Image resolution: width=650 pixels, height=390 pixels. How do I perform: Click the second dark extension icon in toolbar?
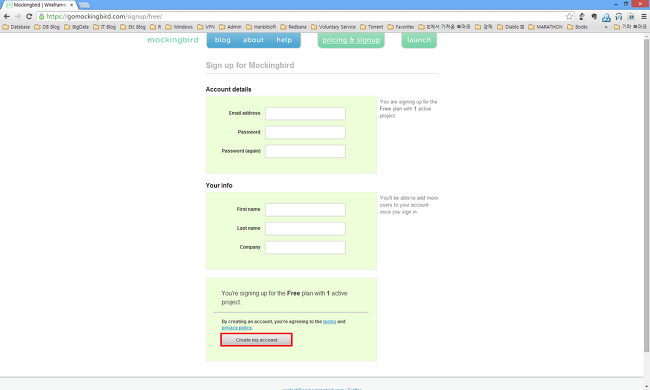594,17
